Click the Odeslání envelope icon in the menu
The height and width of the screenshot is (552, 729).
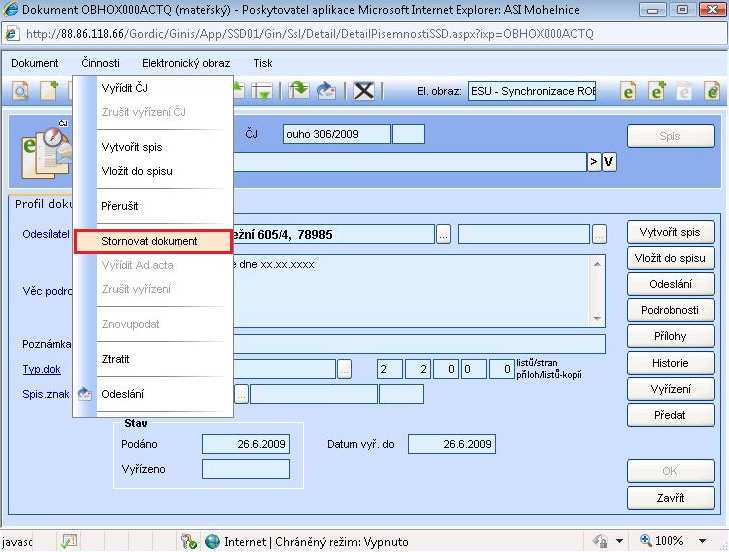(85, 394)
